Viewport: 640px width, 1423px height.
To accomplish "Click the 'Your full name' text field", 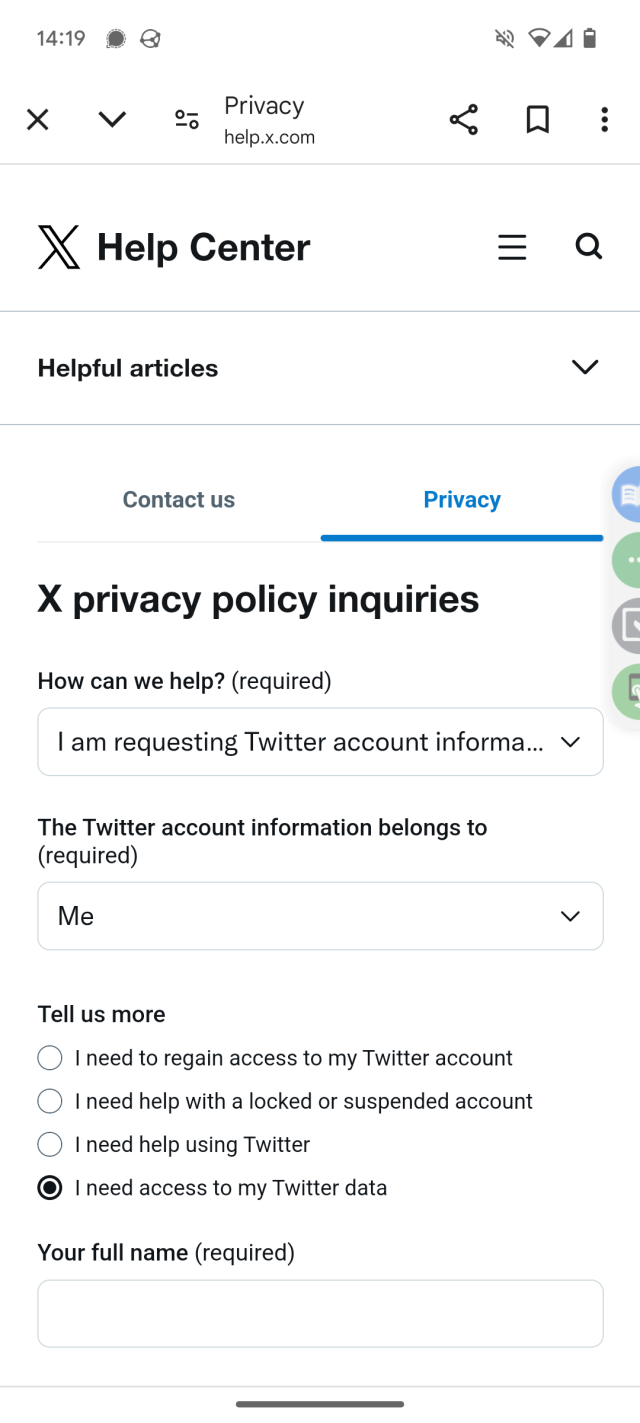I will (x=320, y=1313).
